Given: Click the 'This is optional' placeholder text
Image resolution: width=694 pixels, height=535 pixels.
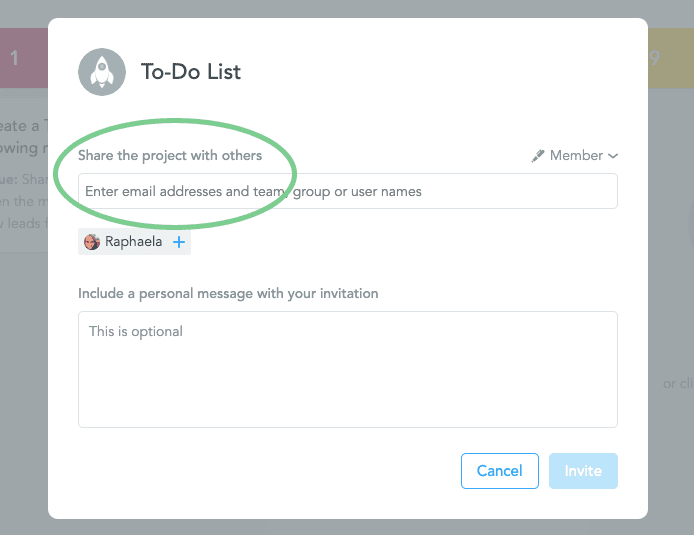Looking at the screenshot, I should (136, 331).
